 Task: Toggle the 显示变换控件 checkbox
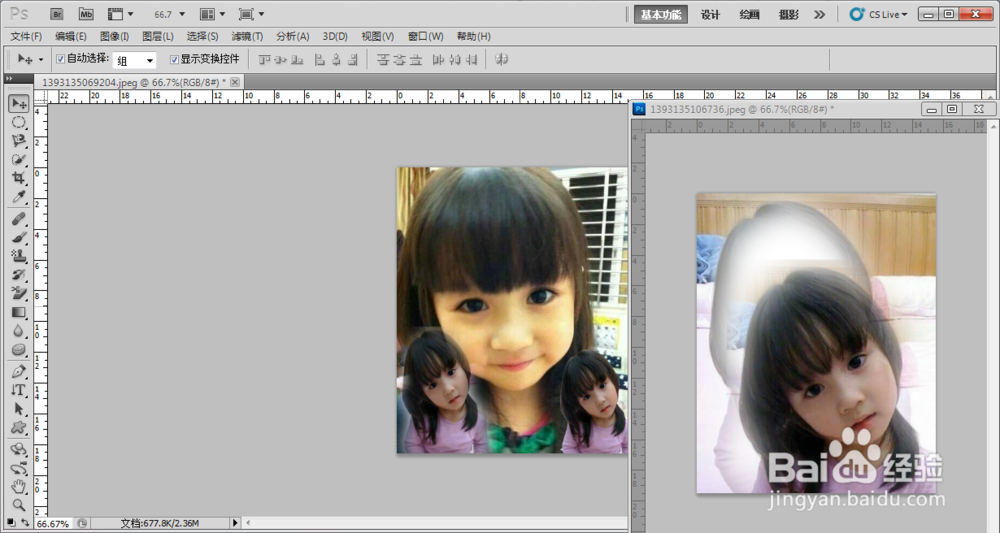click(x=174, y=59)
